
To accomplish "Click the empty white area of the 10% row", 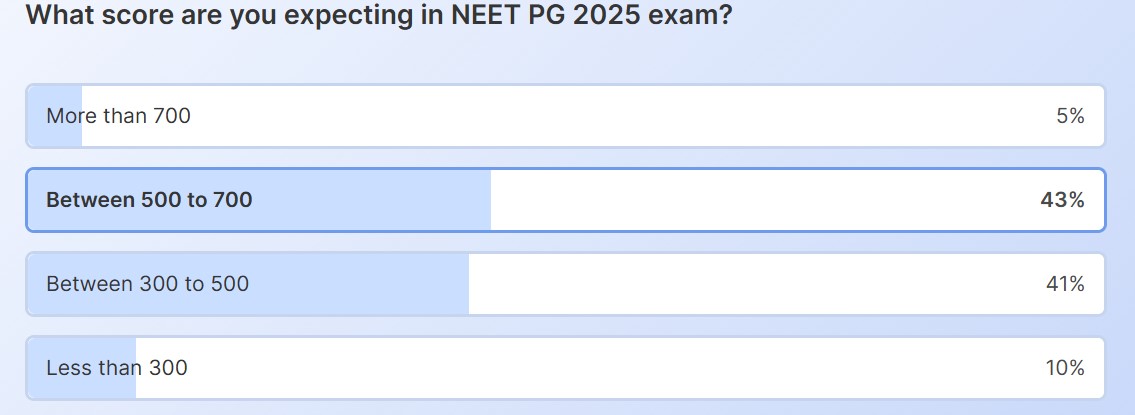I will (x=600, y=368).
